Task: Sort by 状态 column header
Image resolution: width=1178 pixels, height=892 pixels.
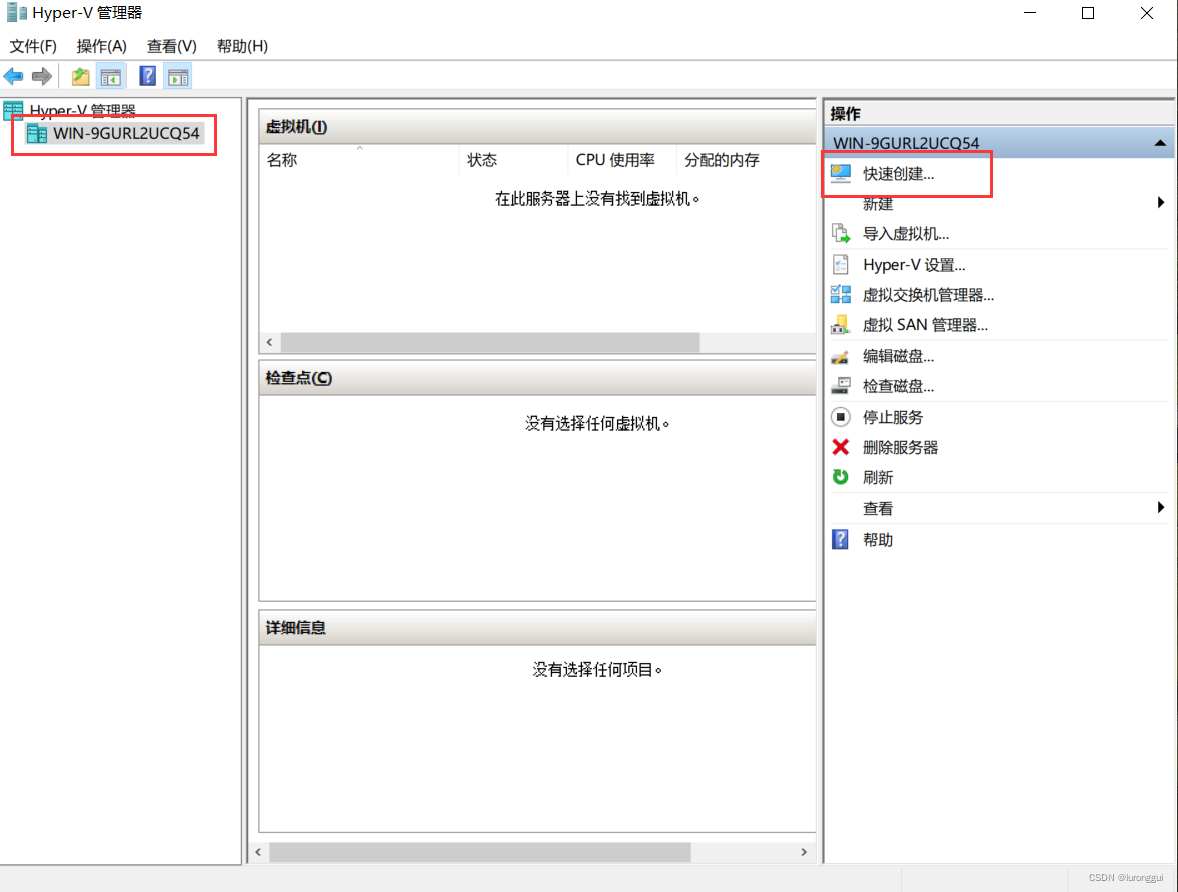Action: 513,160
